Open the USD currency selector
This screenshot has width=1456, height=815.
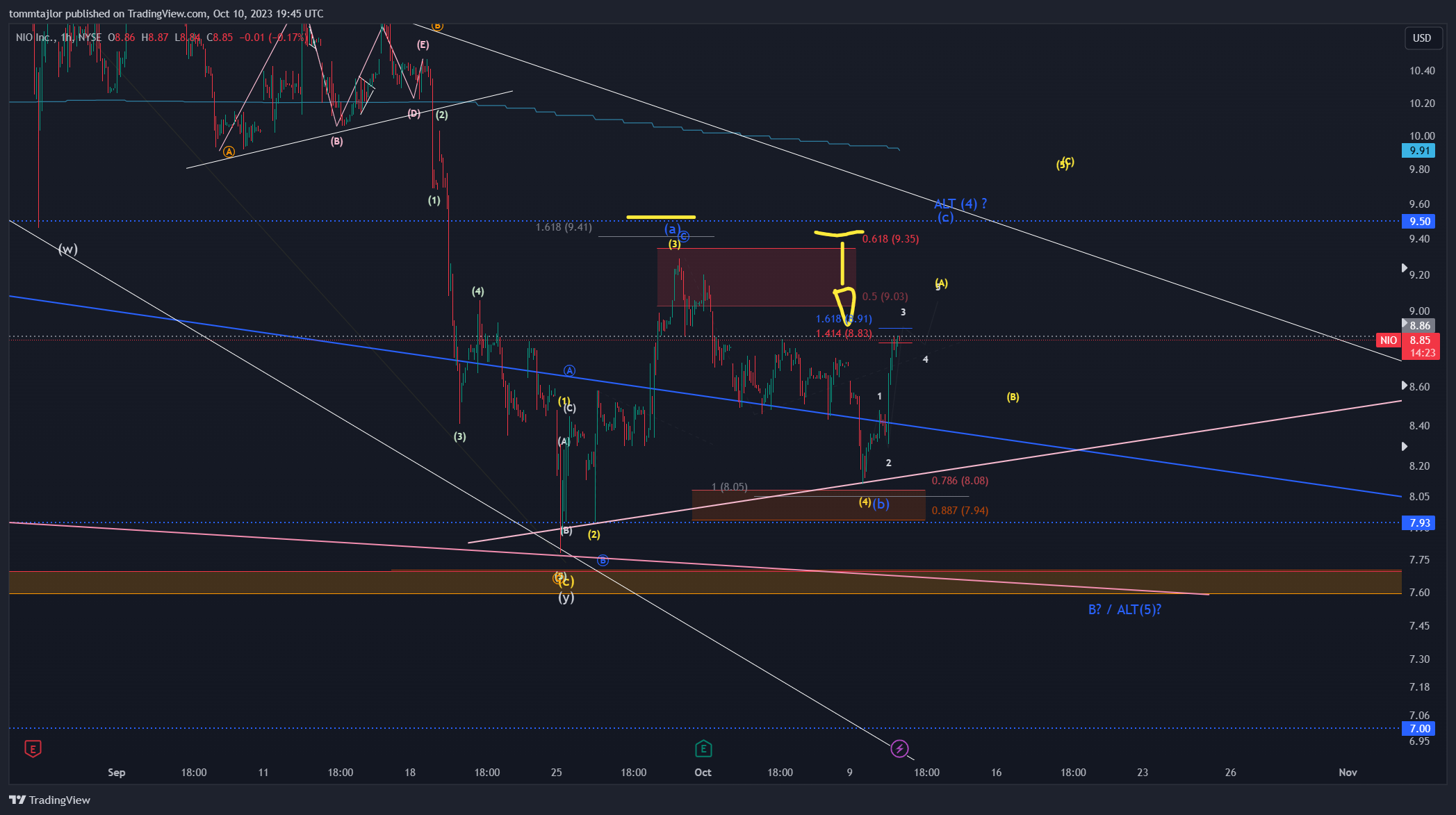click(1421, 38)
